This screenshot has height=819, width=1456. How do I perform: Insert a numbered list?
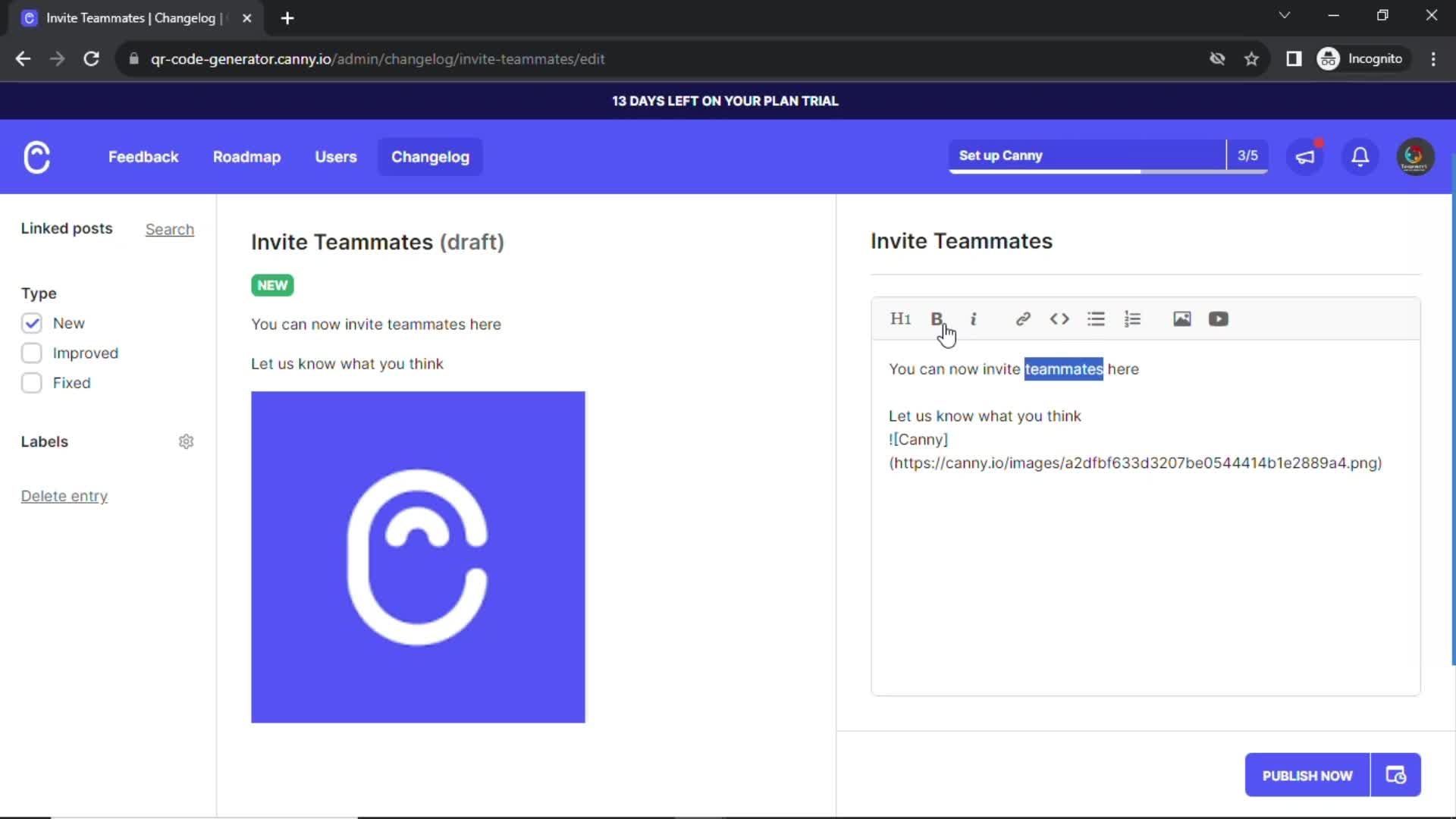coord(1132,318)
